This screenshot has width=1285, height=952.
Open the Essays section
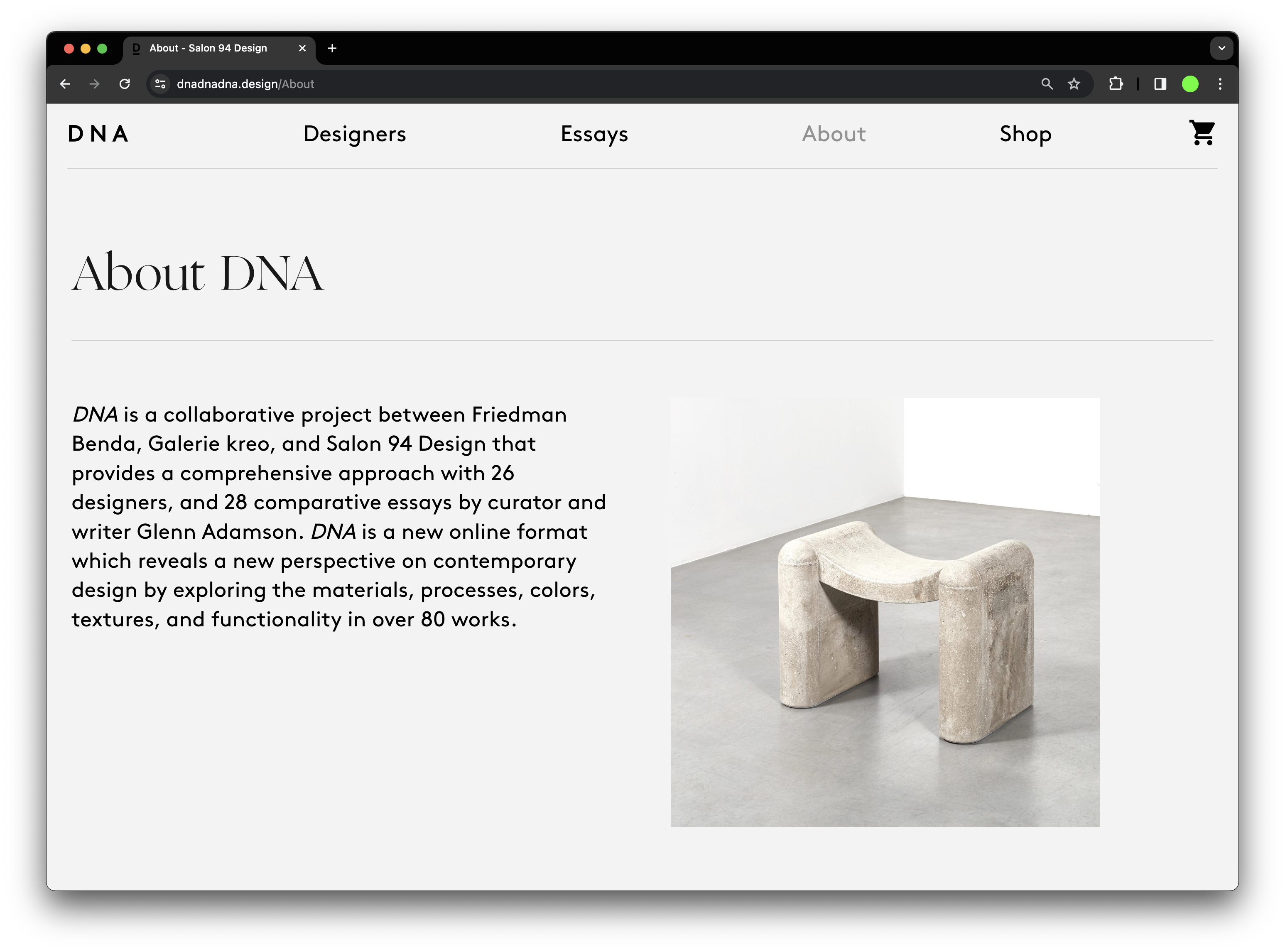[594, 134]
